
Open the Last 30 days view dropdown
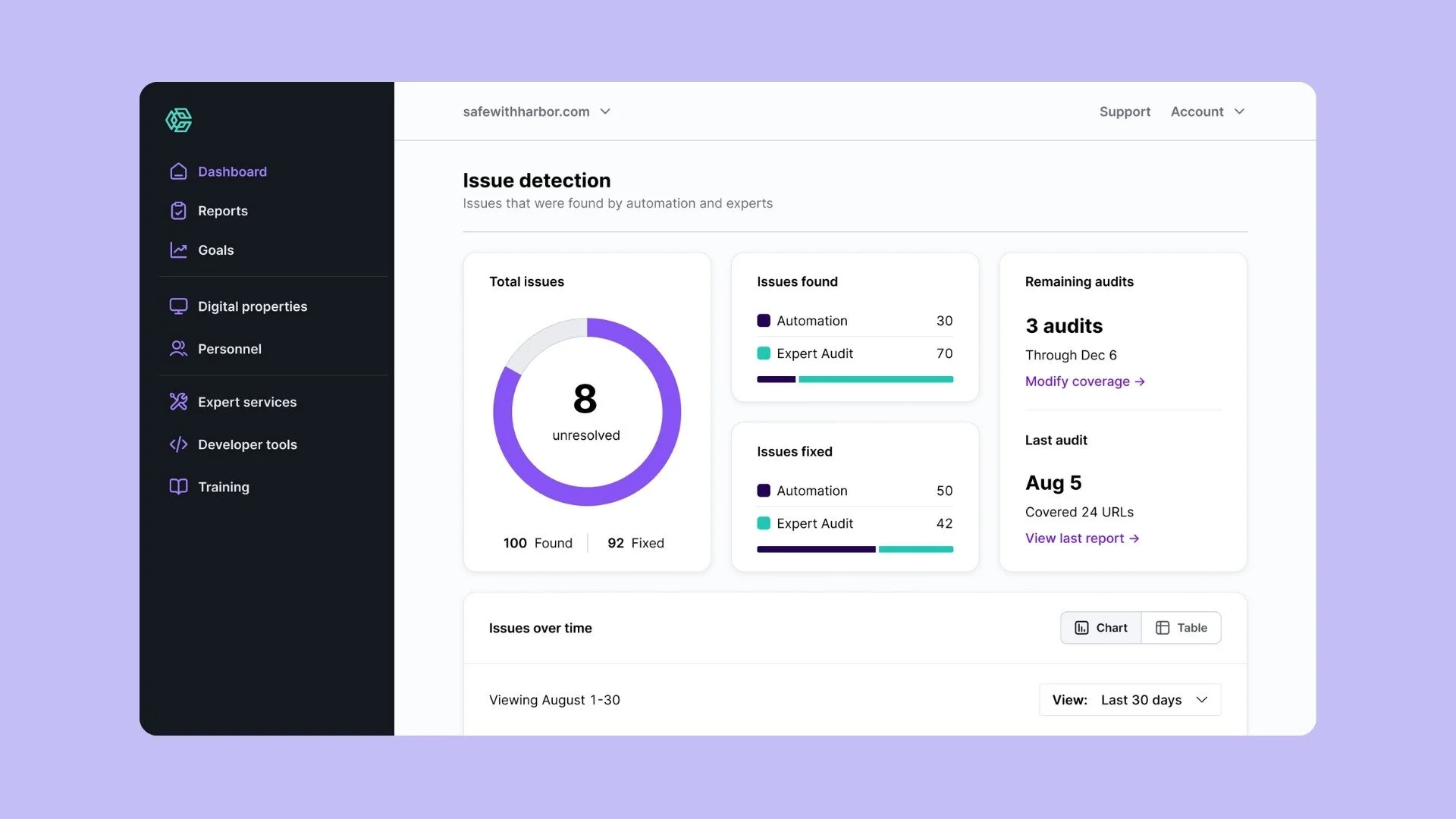pos(1129,699)
